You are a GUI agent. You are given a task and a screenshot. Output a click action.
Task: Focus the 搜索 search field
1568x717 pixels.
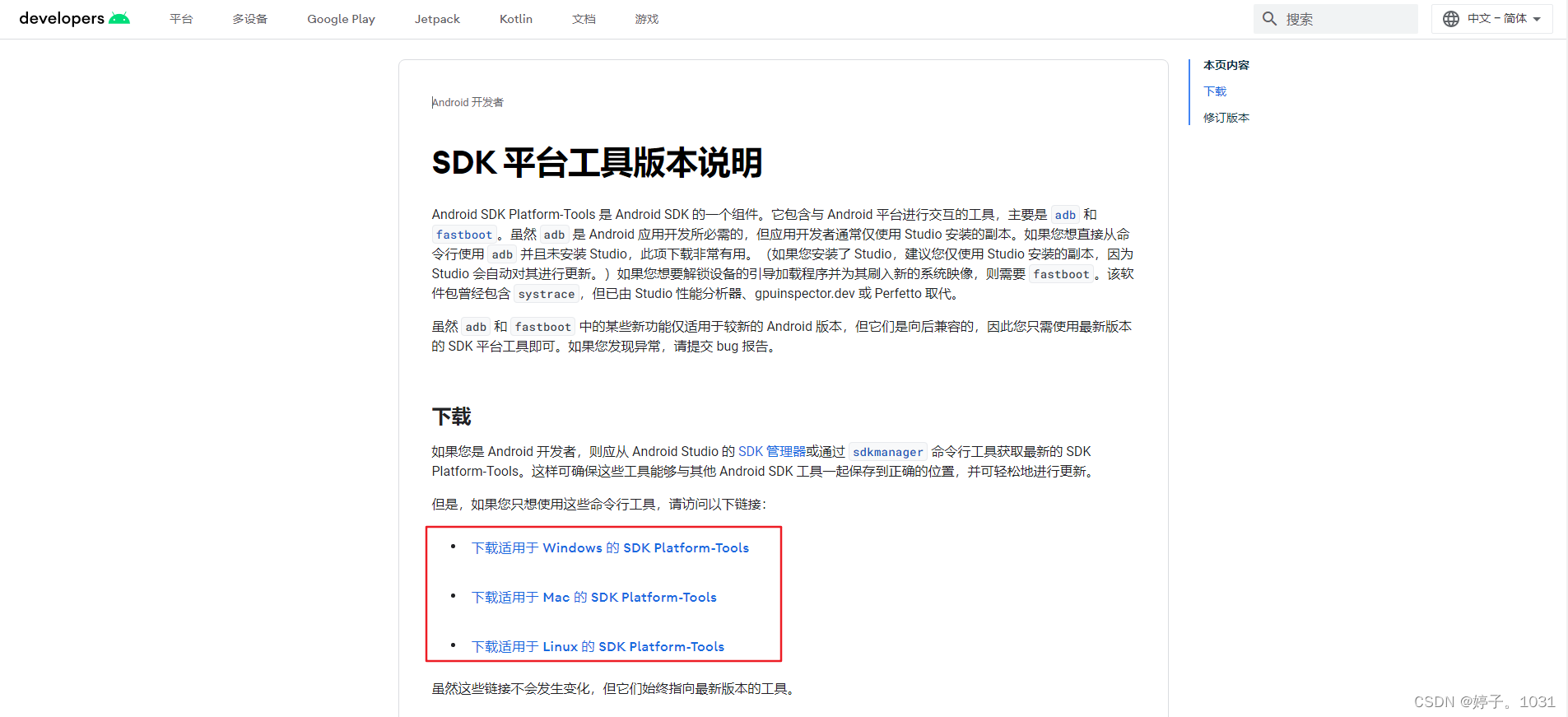[1336, 19]
